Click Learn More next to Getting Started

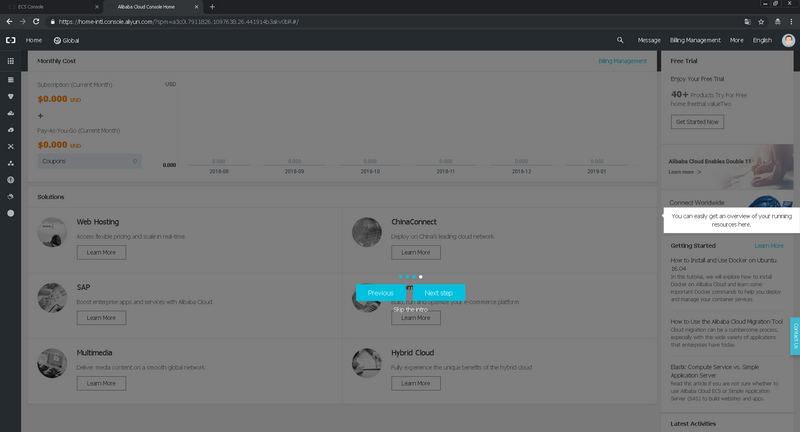tap(769, 246)
